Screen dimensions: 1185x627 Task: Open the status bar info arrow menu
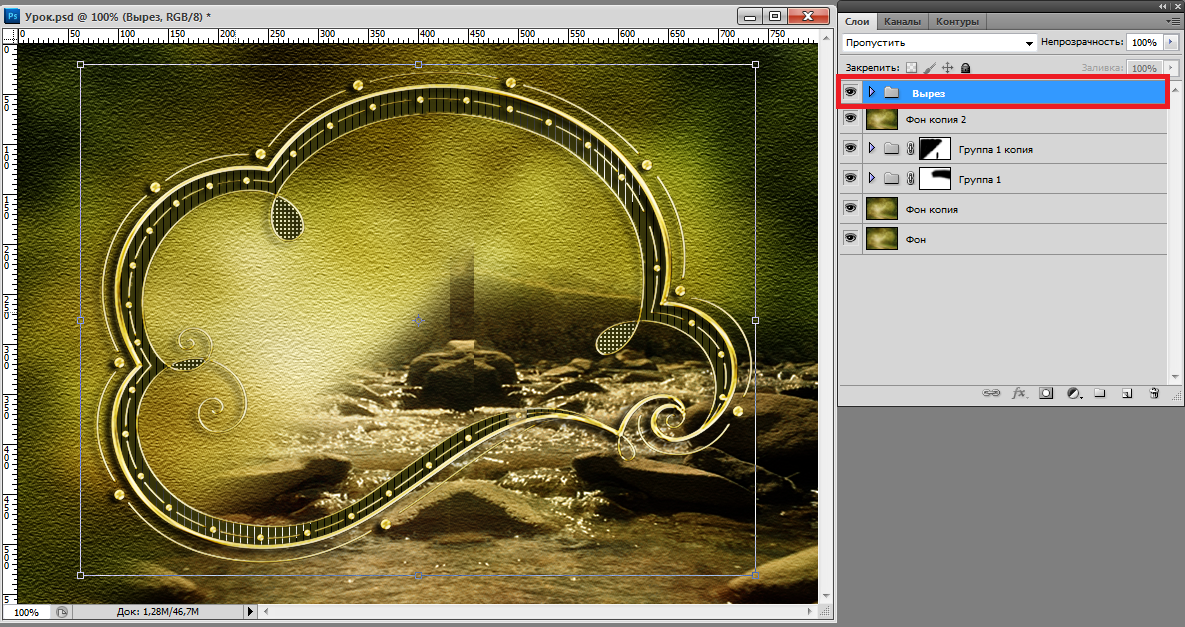251,612
